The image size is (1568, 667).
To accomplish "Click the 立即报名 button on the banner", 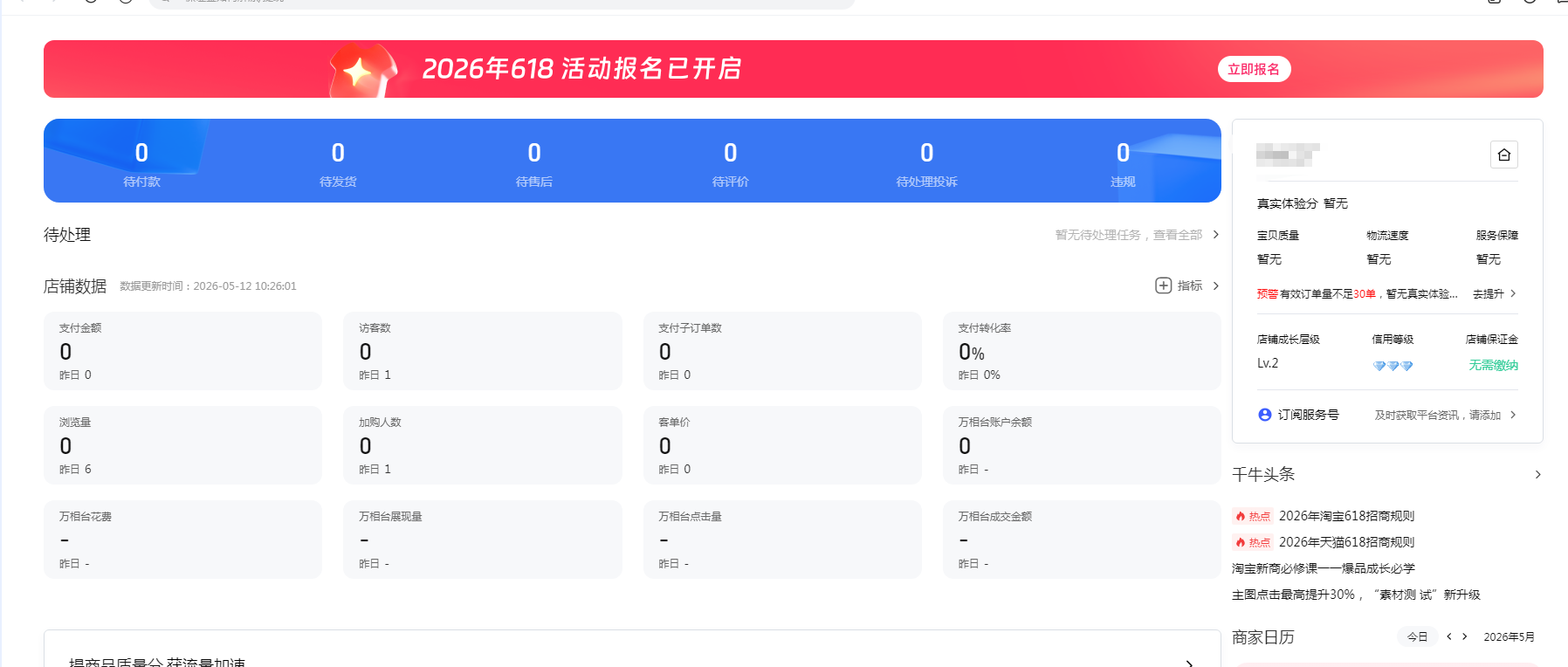I will (1254, 69).
